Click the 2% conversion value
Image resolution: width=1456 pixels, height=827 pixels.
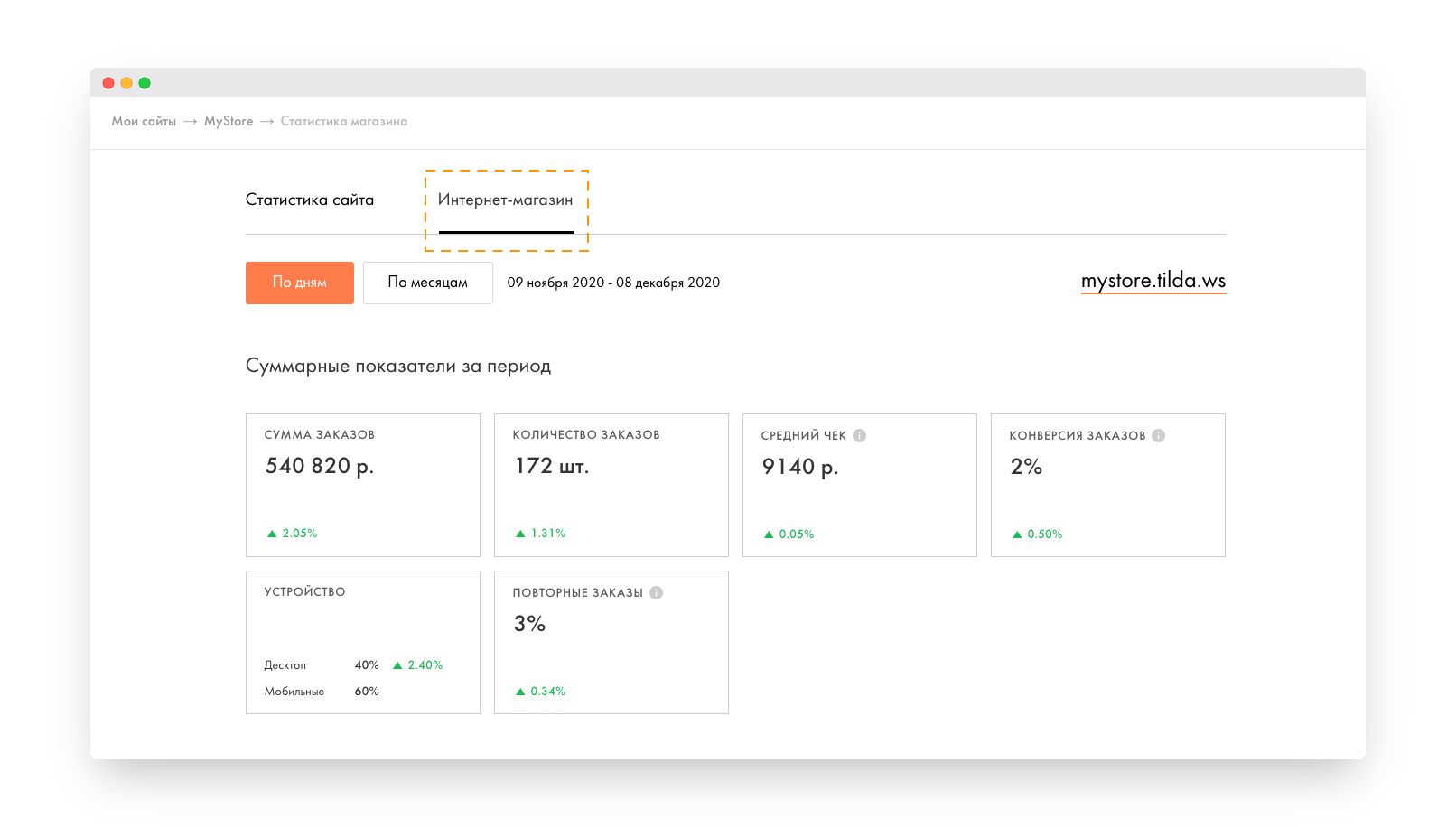pyautogui.click(x=1026, y=467)
